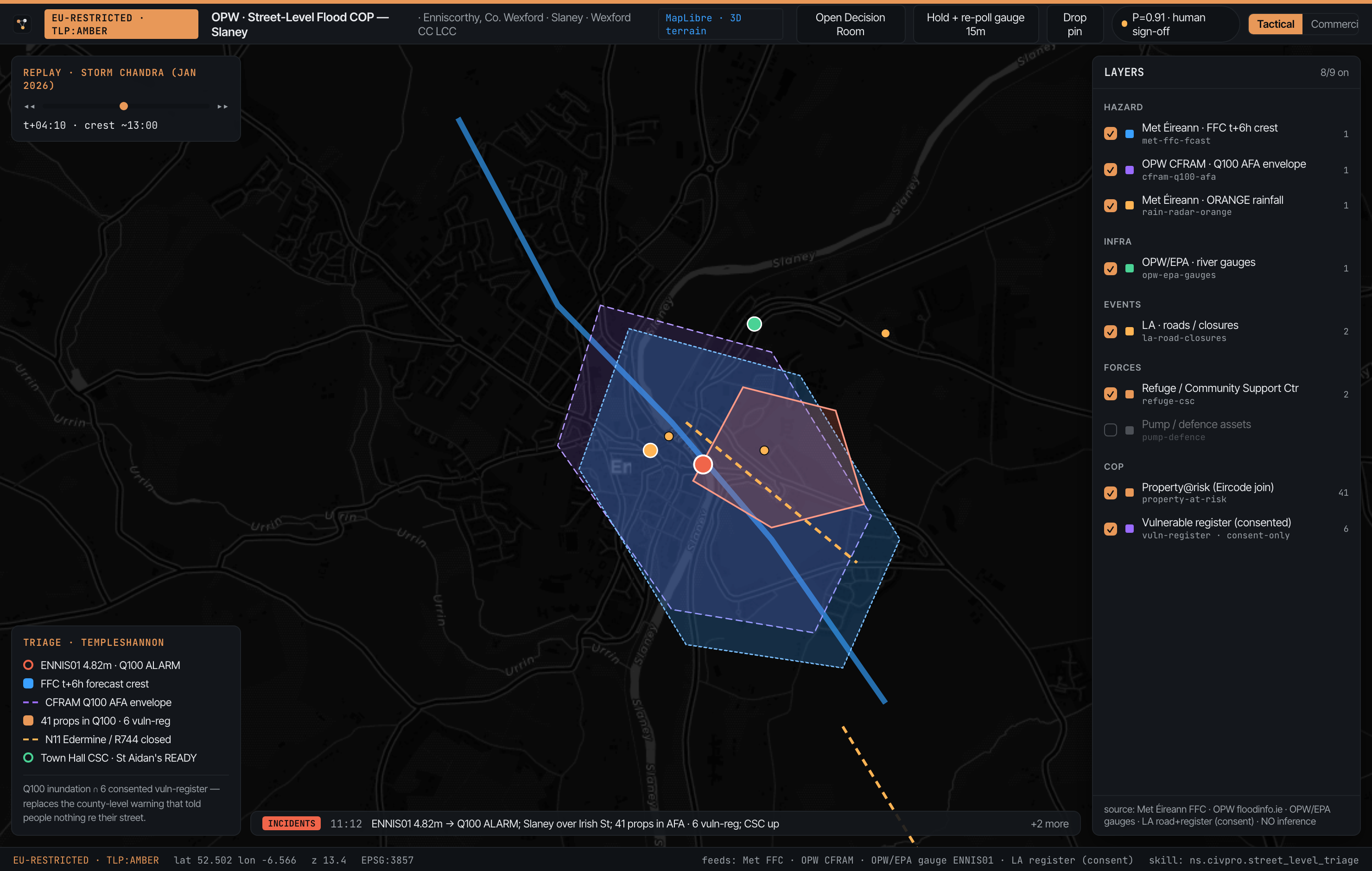Toggle Met Éireann FFC t+6h crest layer
Viewport: 1372px width, 871px height.
(1111, 134)
